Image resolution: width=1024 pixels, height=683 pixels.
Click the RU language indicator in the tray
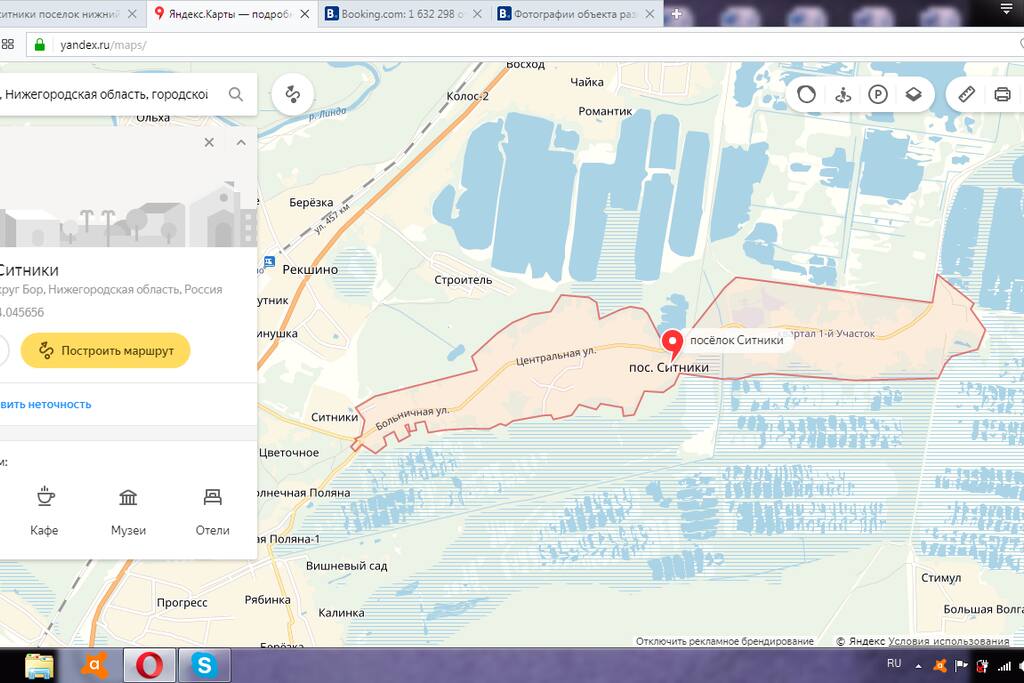[894, 663]
